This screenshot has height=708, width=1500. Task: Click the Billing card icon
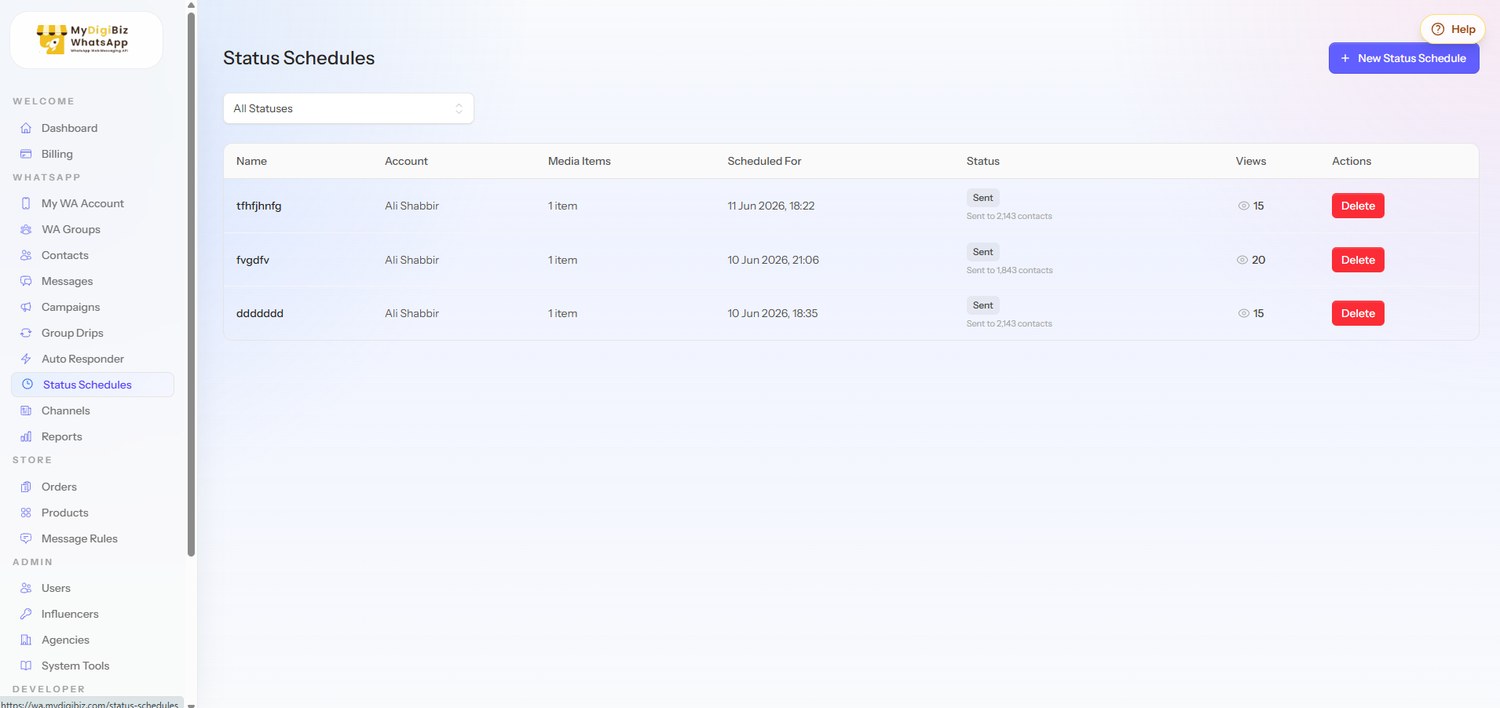coord(26,154)
